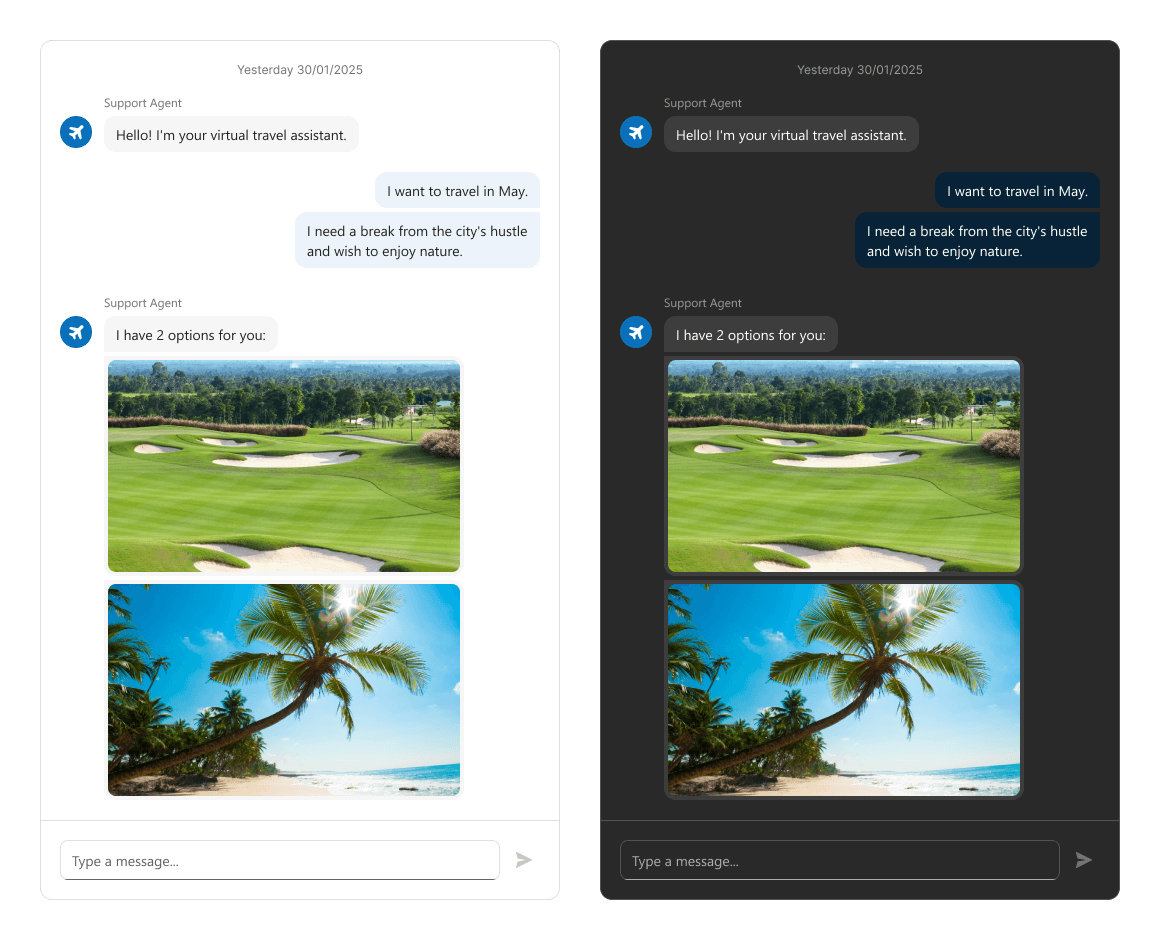This screenshot has width=1160, height=940.
Task: Click the Support Agent airplane avatar in light chat
Action: 76,131
